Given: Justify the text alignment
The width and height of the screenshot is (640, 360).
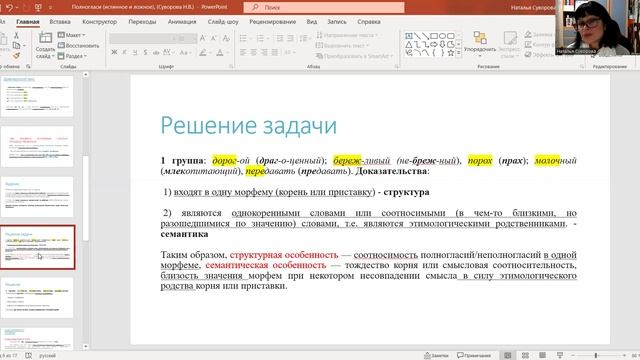Looking at the screenshot, I should pyautogui.click(x=275, y=52).
